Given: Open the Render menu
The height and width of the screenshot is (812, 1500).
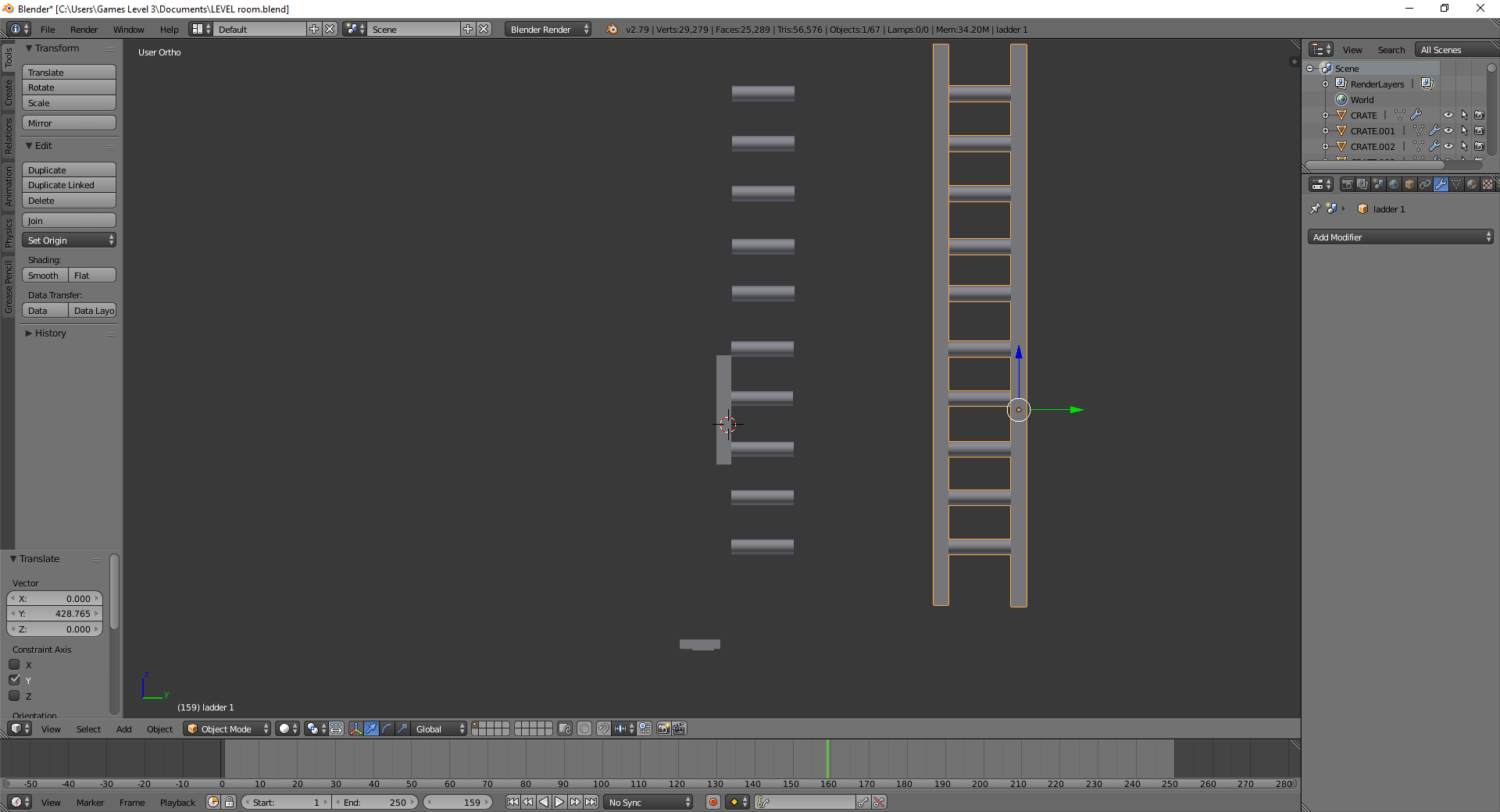Looking at the screenshot, I should pos(84,30).
